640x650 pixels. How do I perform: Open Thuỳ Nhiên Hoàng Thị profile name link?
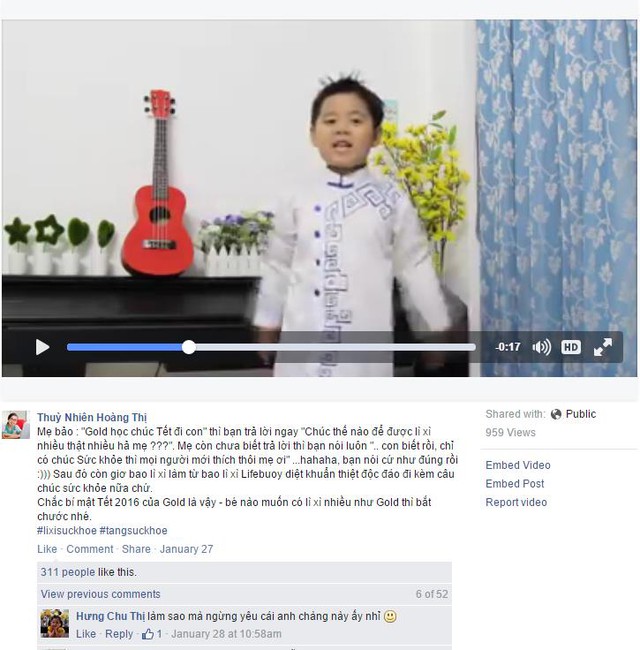pos(92,417)
